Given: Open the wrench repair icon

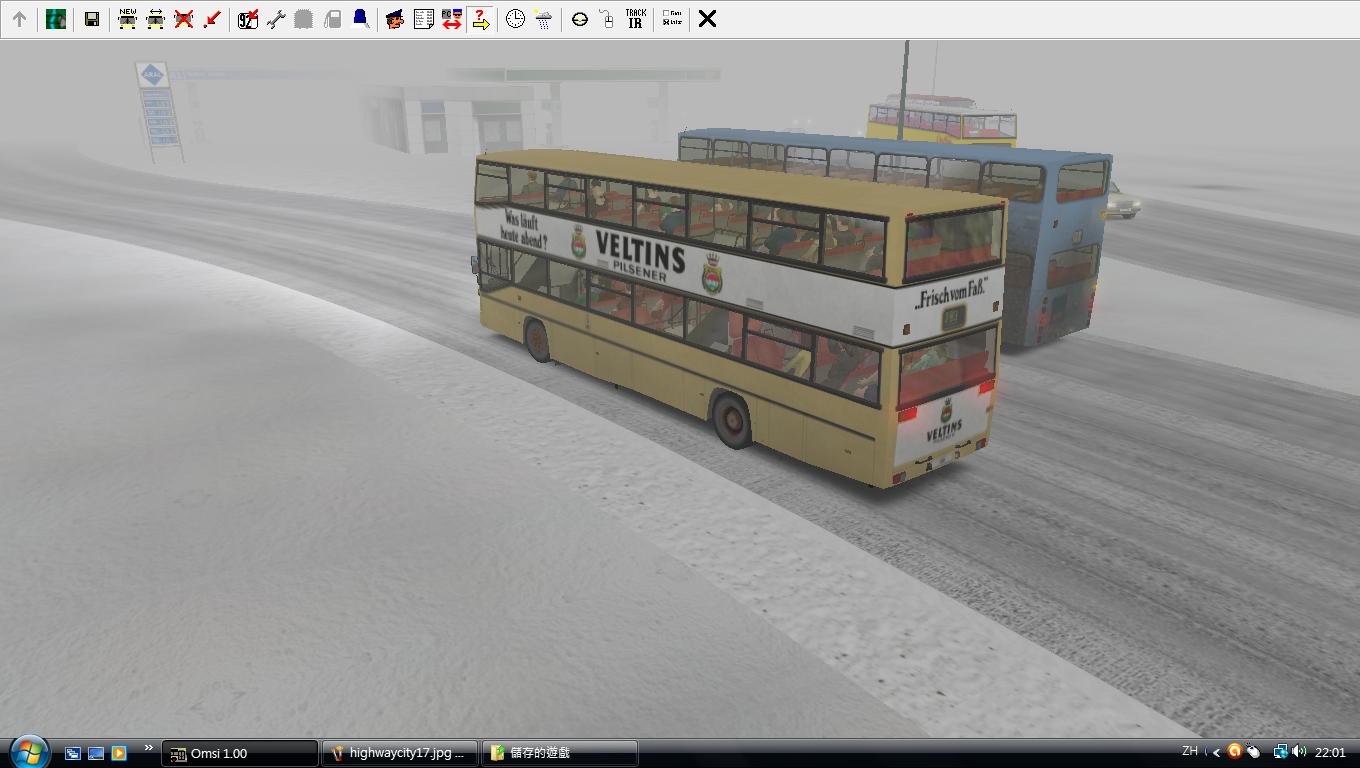Looking at the screenshot, I should pyautogui.click(x=276, y=19).
